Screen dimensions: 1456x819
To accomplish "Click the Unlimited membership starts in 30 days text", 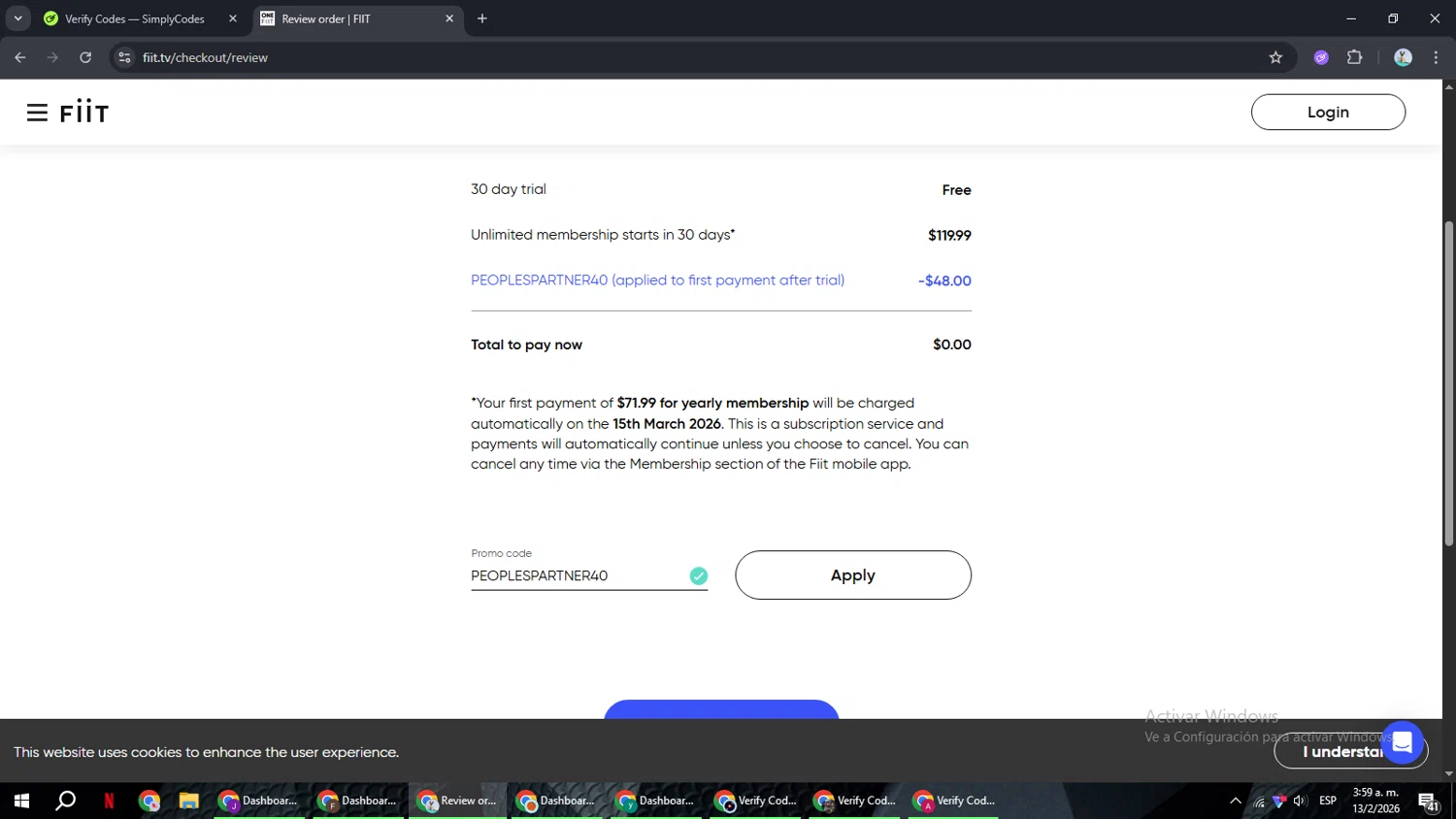I will click(x=603, y=235).
